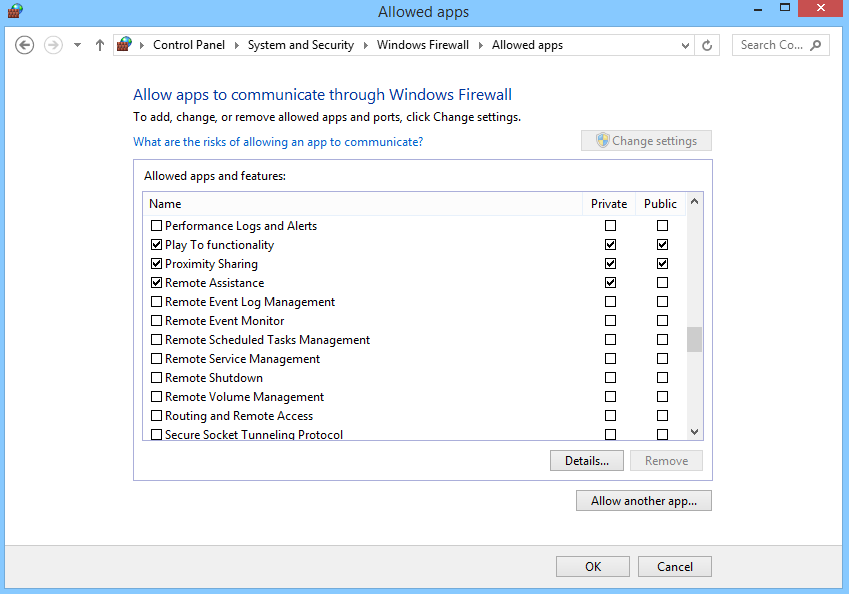849x594 pixels.
Task: Confirm with the OK button
Action: [x=593, y=566]
